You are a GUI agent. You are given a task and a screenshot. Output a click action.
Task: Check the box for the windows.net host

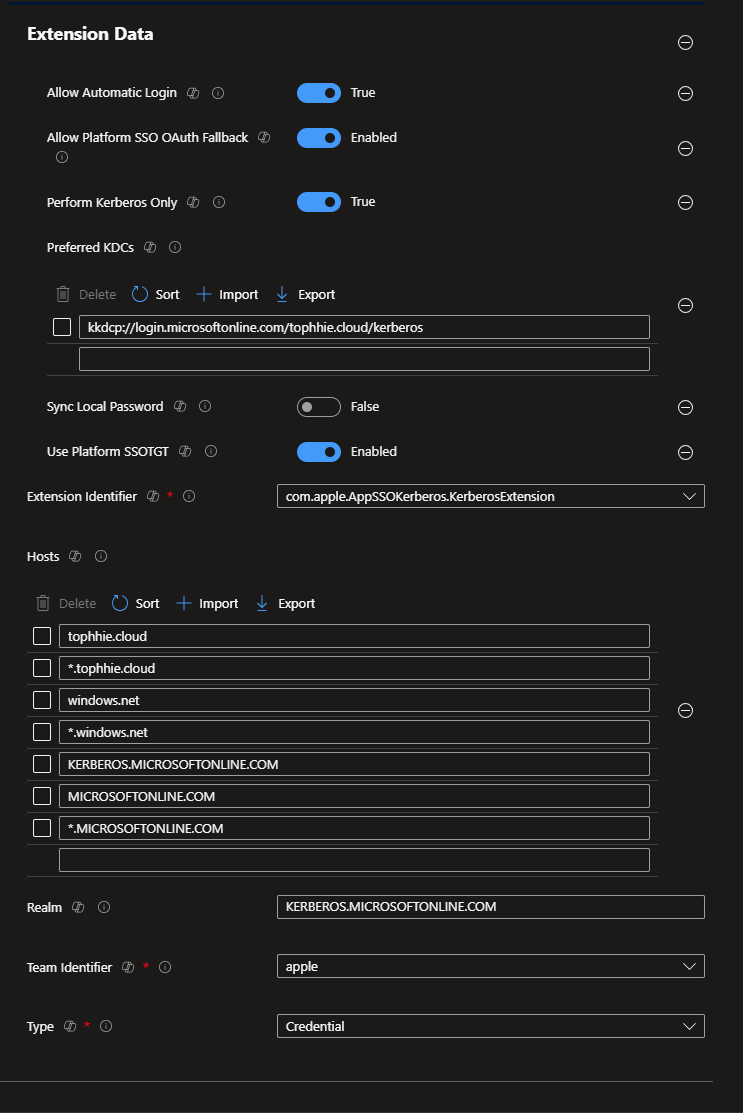point(42,700)
